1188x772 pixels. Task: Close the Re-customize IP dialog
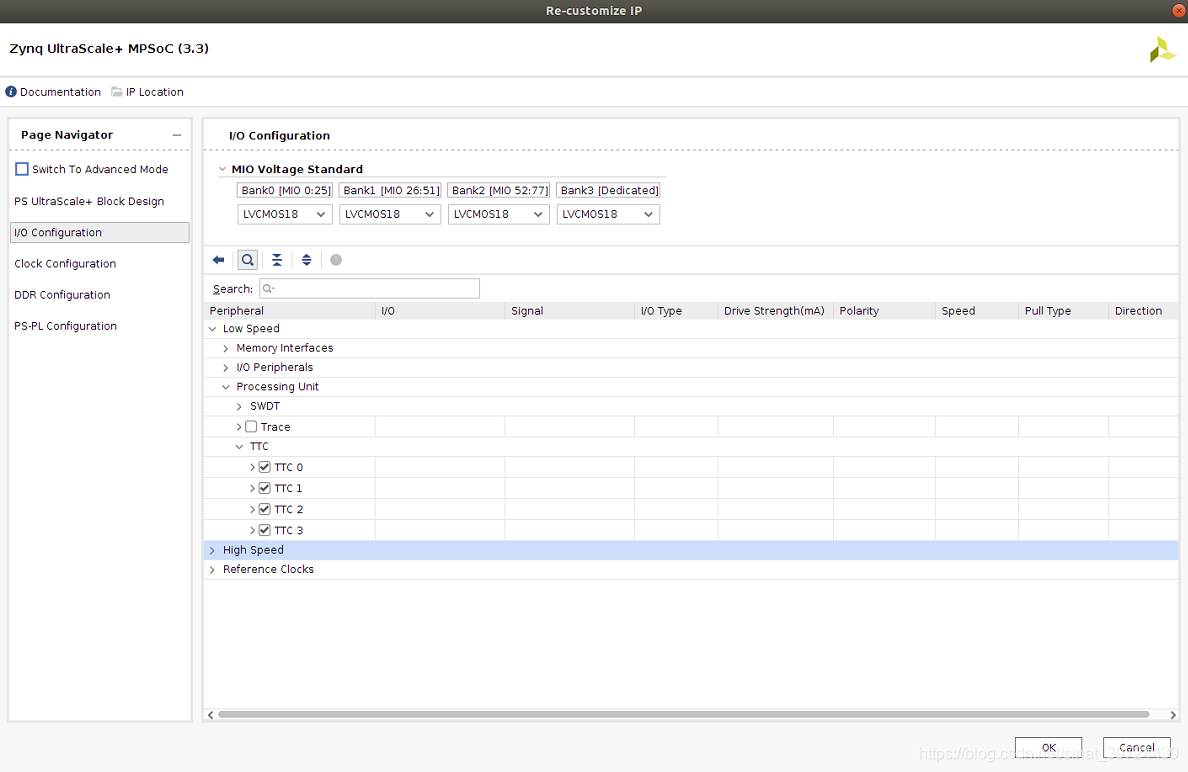[x=1179, y=11]
